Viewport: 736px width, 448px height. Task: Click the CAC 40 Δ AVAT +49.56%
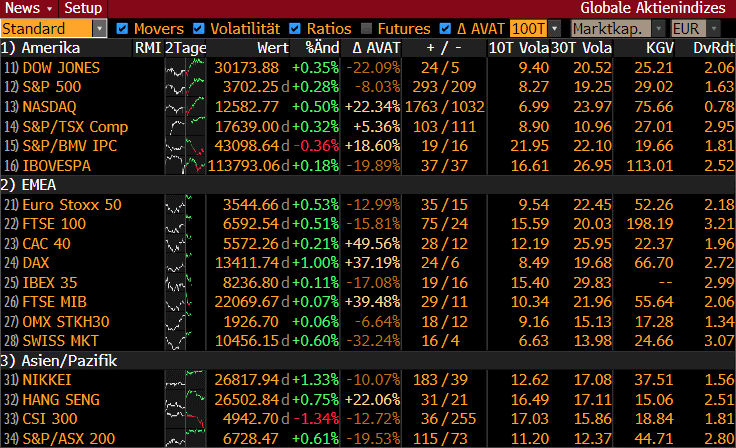373,244
